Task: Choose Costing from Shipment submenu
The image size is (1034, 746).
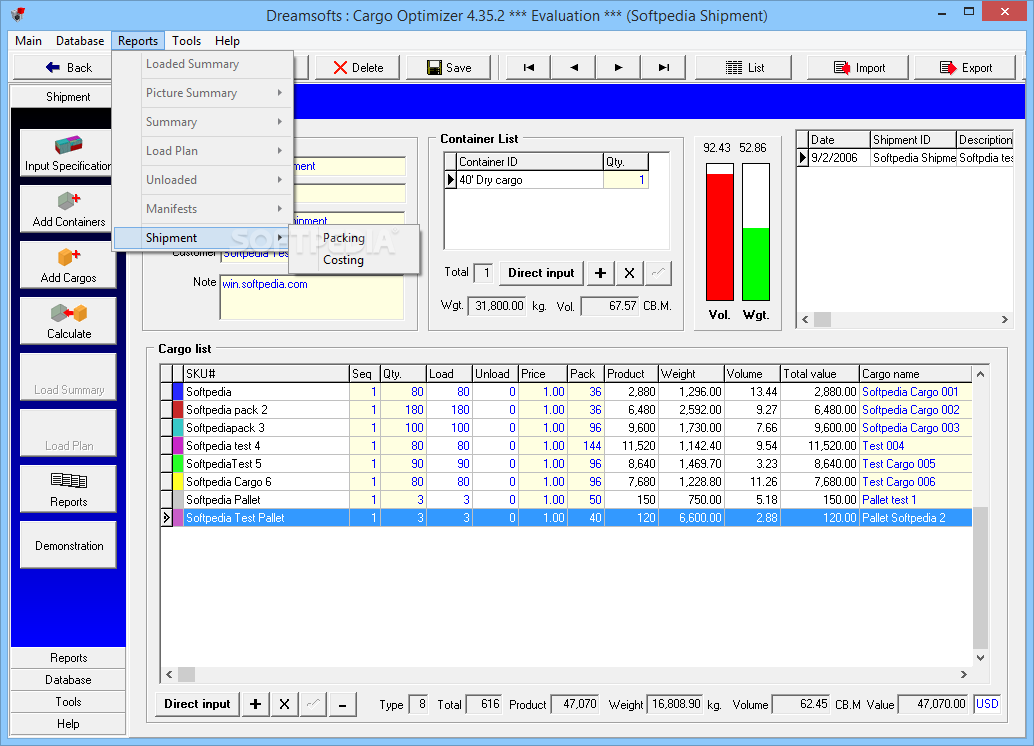Action: click(353, 260)
